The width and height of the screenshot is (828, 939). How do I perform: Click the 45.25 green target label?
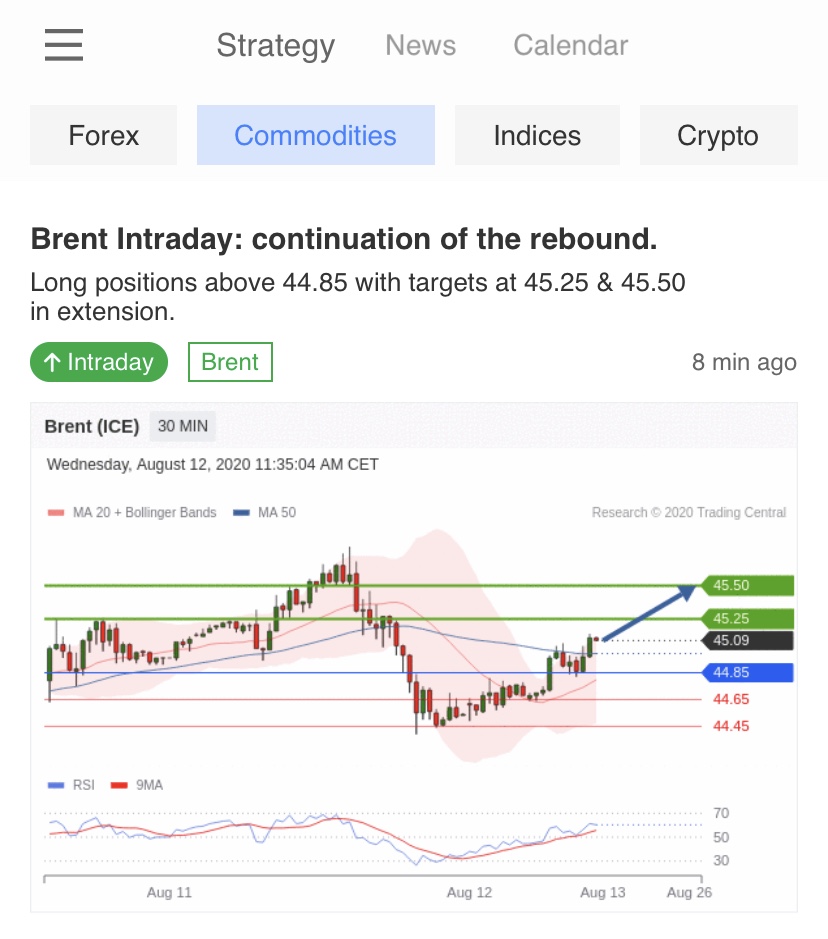coord(748,618)
